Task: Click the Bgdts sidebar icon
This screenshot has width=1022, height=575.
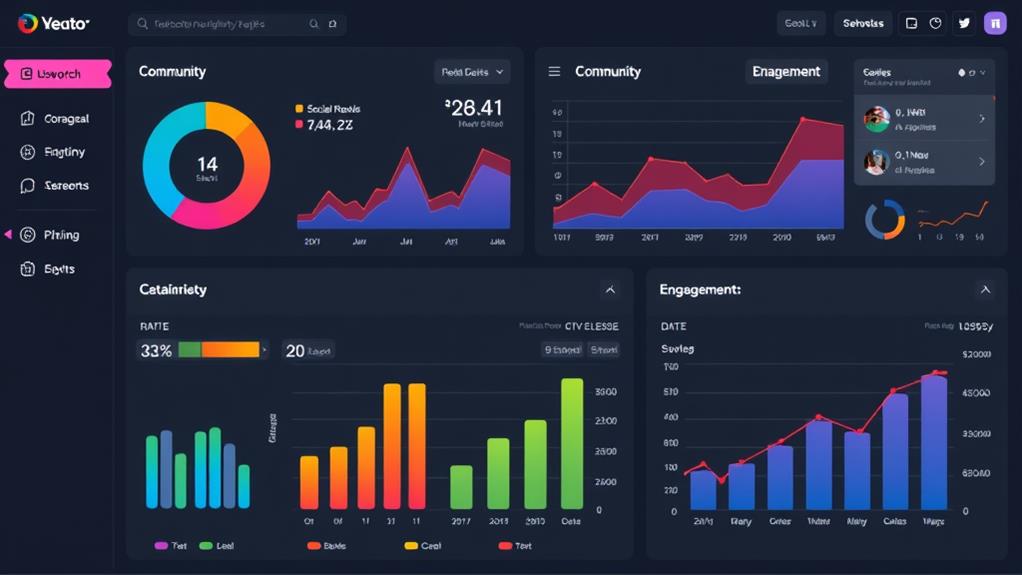Action: [27, 269]
